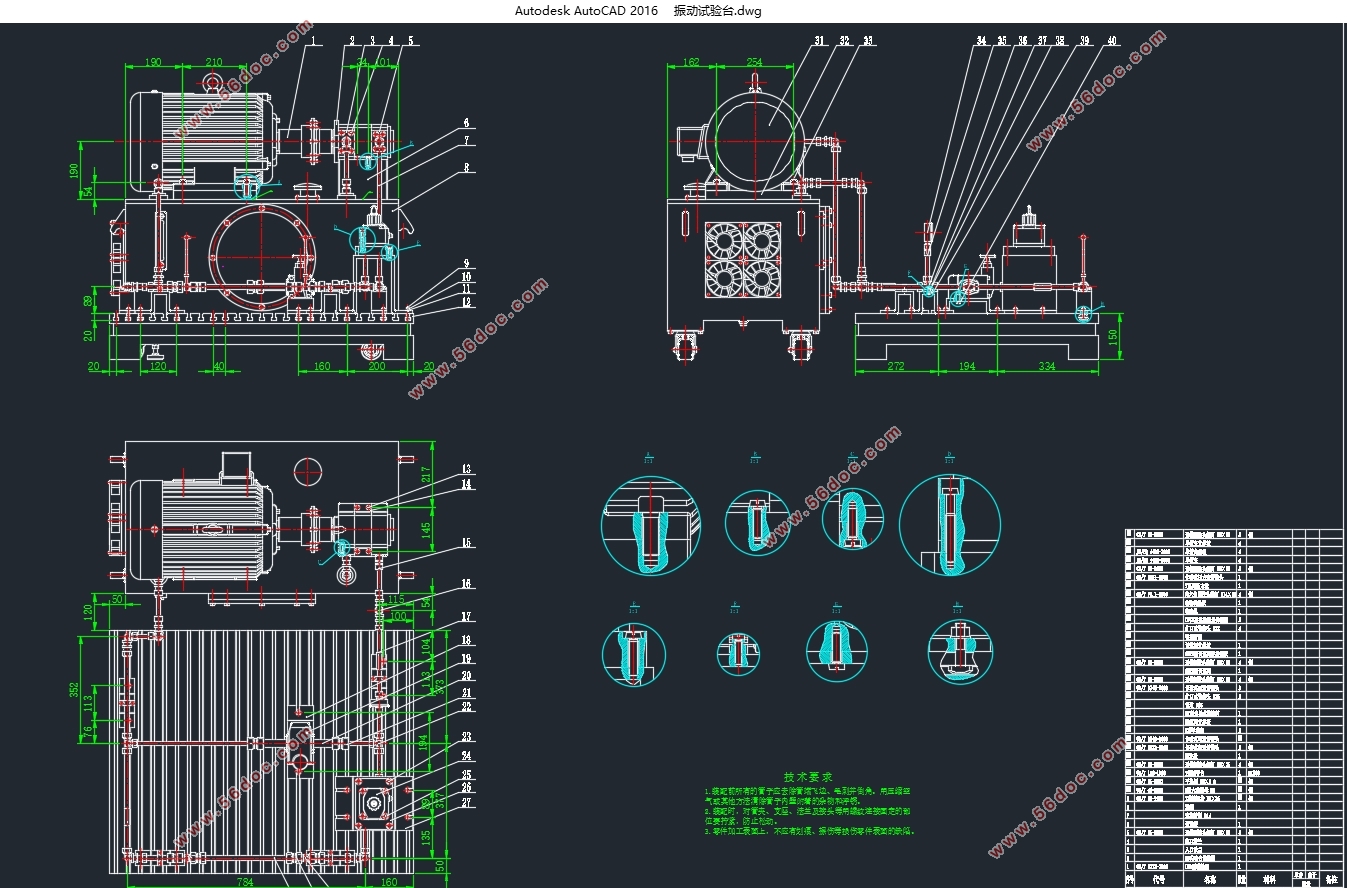Select part callout number 37
This screenshot has height=888, width=1347.
[x=1043, y=41]
